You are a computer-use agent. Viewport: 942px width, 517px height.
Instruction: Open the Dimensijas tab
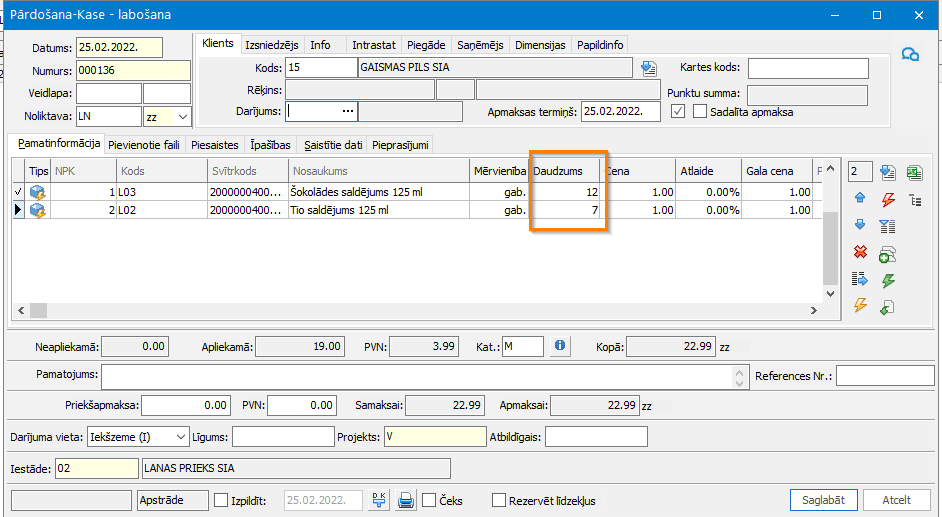540,45
